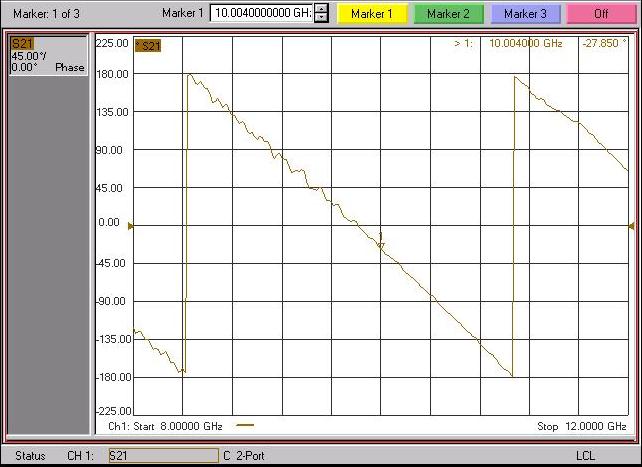Select the S21 trace label in the left panel
The width and height of the screenshot is (642, 467).
coord(22,44)
